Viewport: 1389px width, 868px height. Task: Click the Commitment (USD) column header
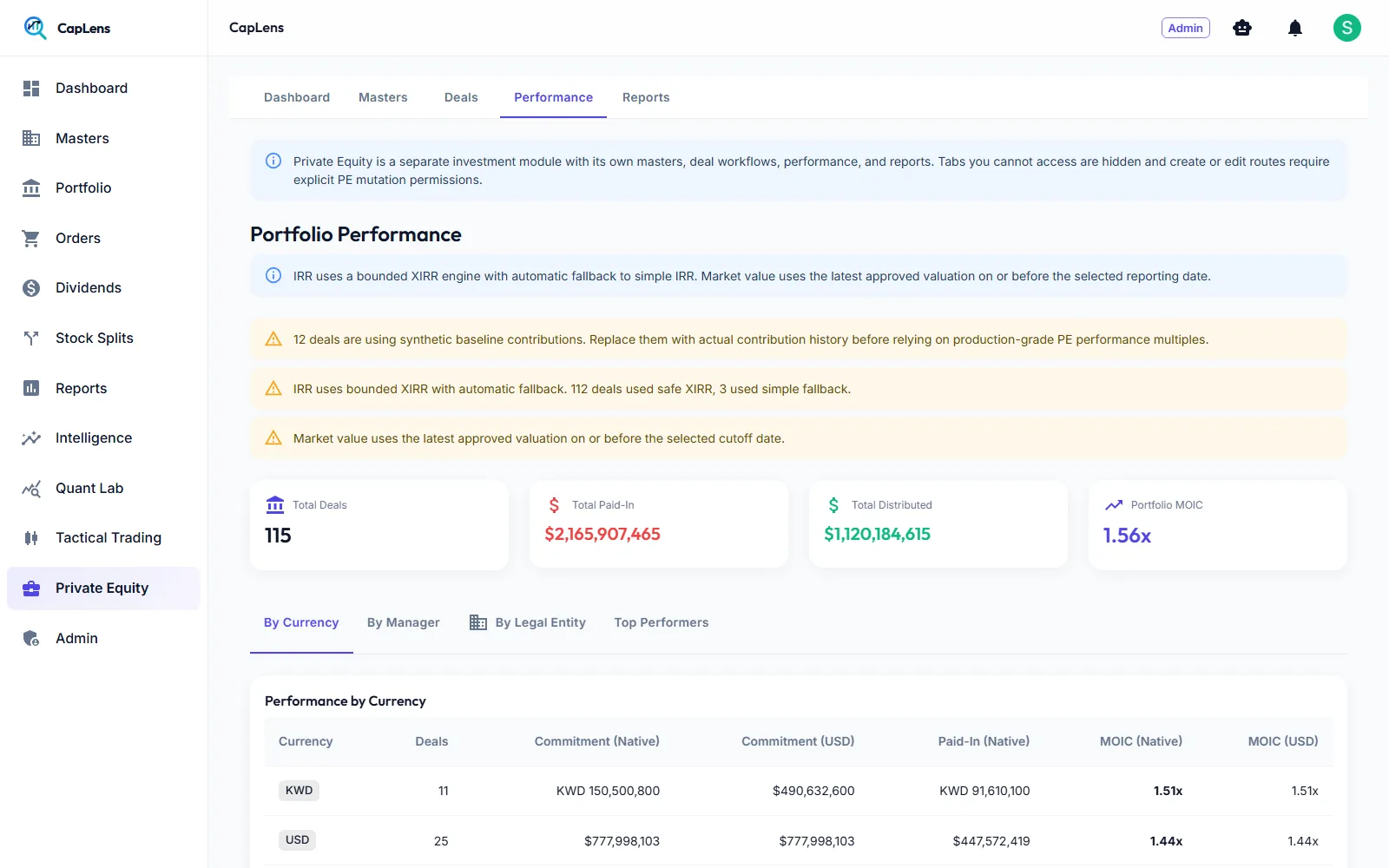pyautogui.click(x=798, y=741)
